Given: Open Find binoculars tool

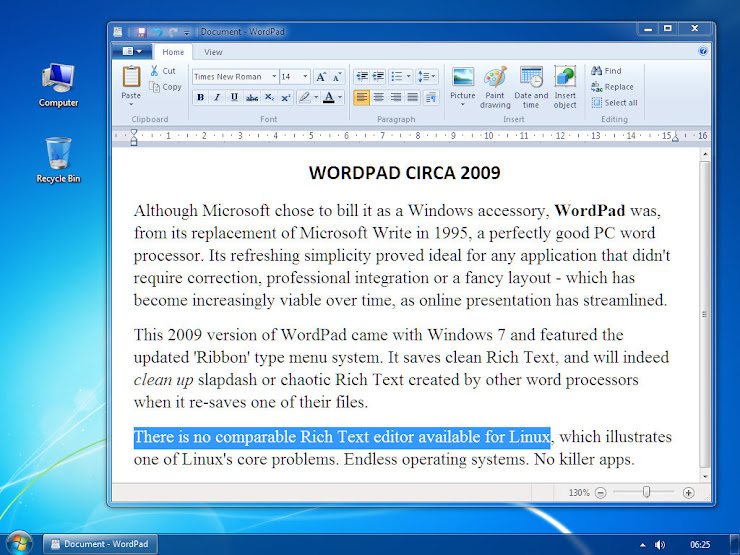Looking at the screenshot, I should 606,71.
